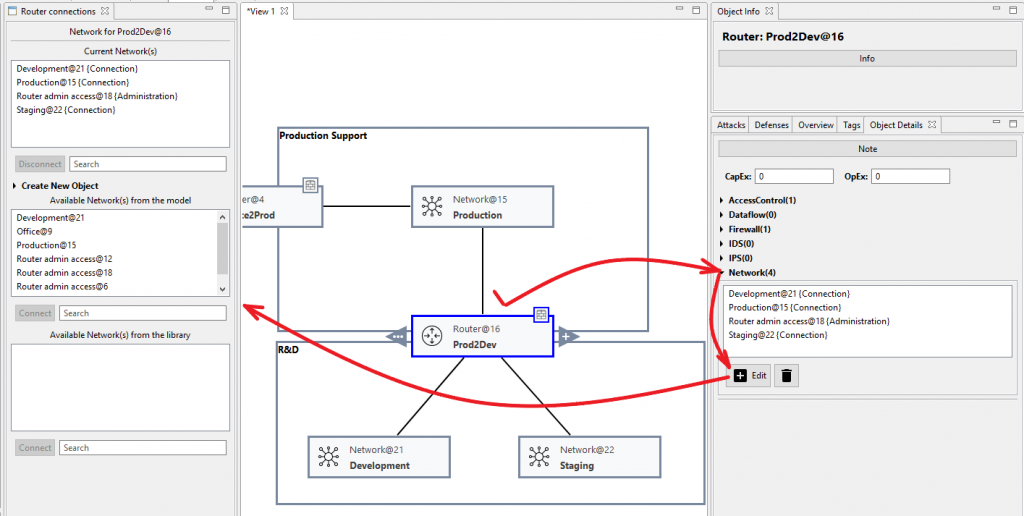Screen dimensions: 1024x516
Task: Click the Edit button under Network list
Action: click(x=748, y=376)
